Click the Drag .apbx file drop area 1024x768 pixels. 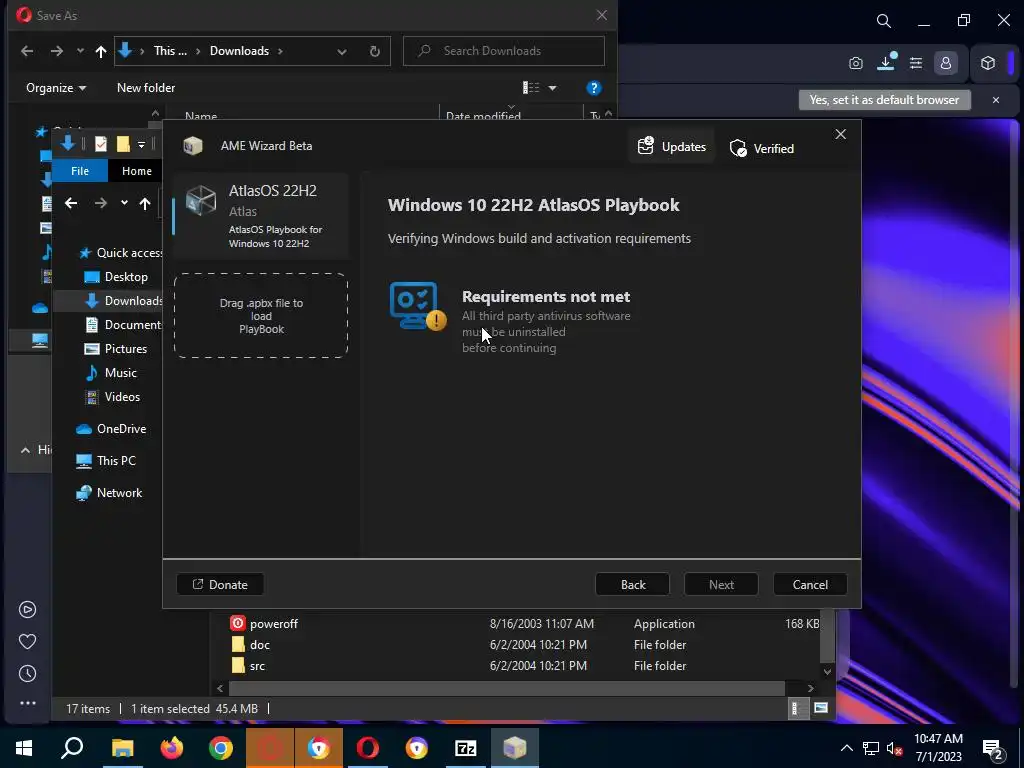261,315
